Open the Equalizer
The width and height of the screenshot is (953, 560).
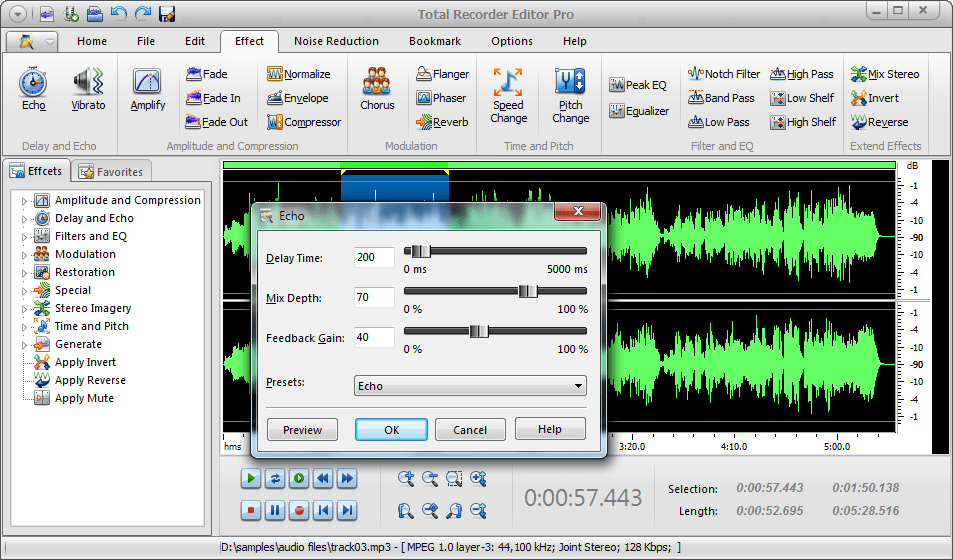click(639, 111)
